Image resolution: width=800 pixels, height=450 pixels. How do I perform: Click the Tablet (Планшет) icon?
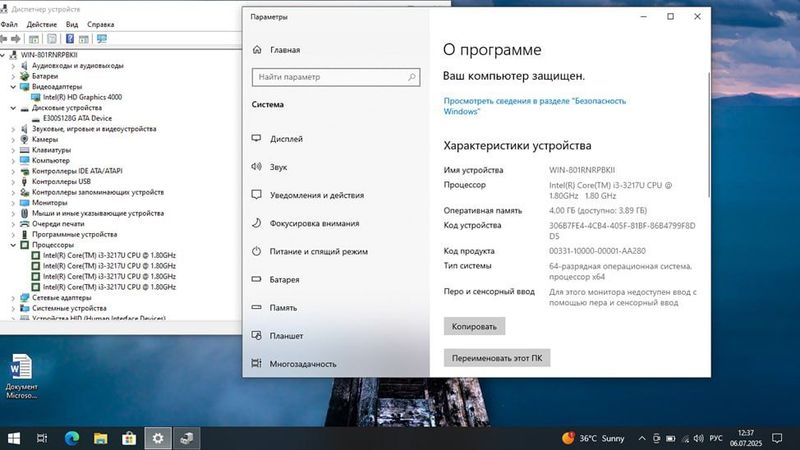click(x=257, y=335)
